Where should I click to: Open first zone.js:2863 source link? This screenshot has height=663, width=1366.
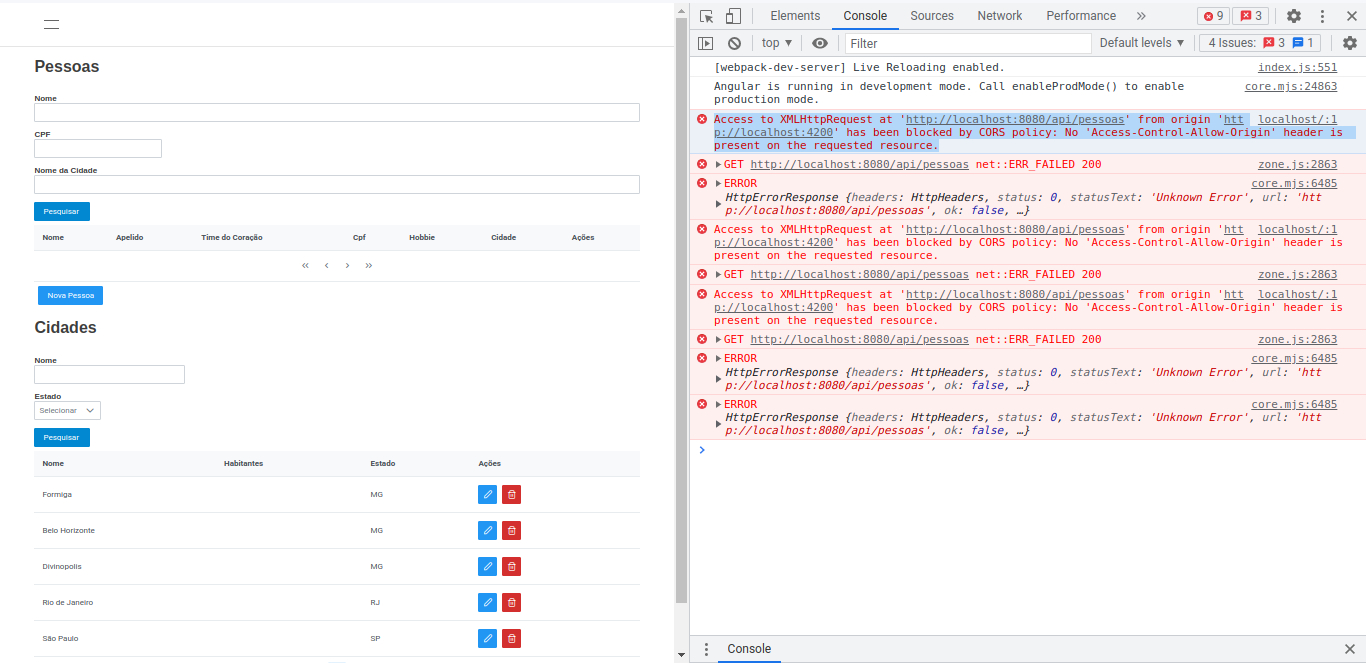(1297, 164)
